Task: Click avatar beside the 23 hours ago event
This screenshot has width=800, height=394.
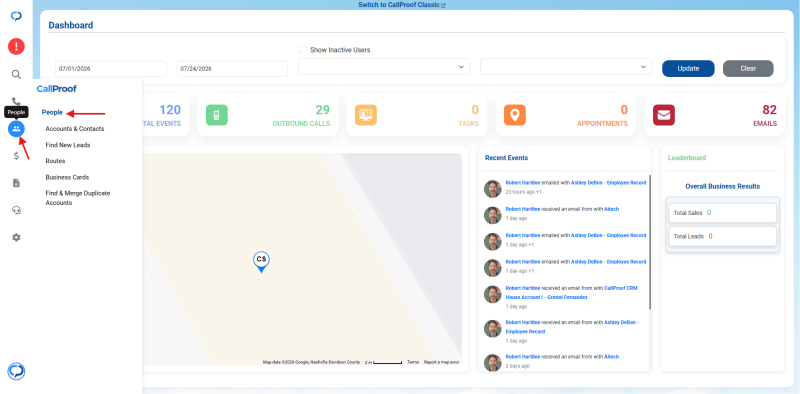Action: [x=492, y=188]
